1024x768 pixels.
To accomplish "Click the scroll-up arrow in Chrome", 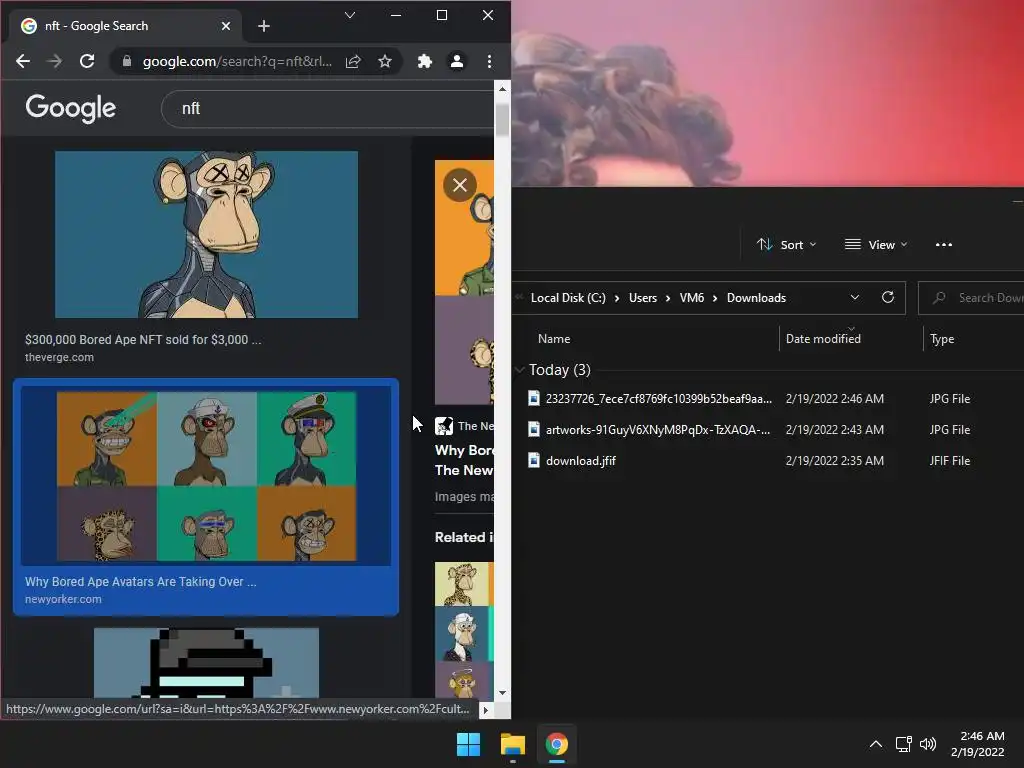I will click(x=502, y=88).
